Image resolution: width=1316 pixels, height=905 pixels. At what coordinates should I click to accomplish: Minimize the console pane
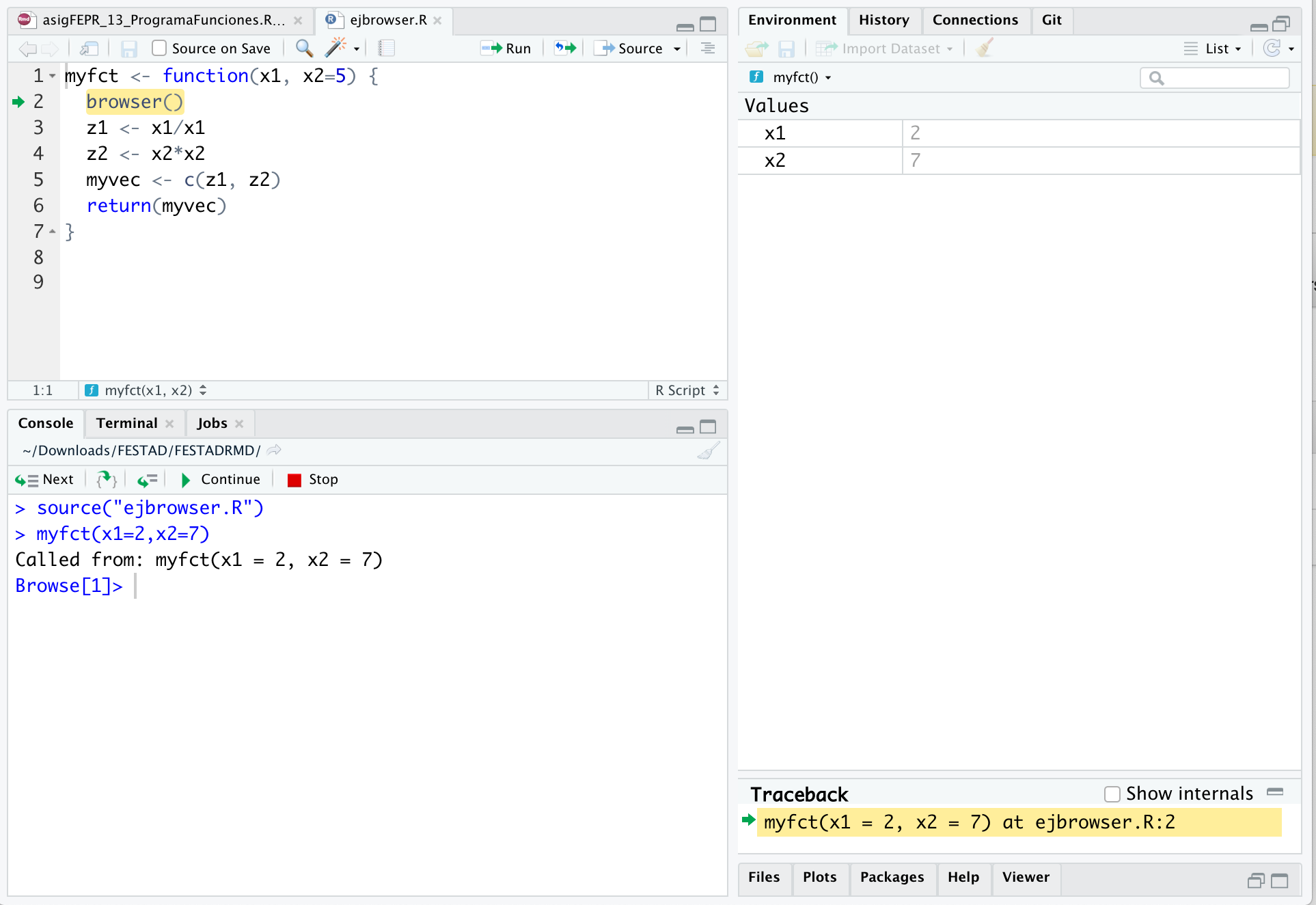tap(685, 429)
